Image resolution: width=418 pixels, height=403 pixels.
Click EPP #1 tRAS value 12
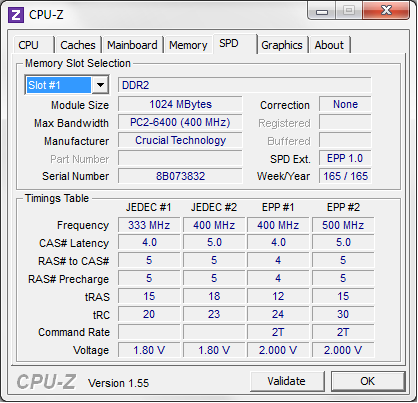coord(278,296)
